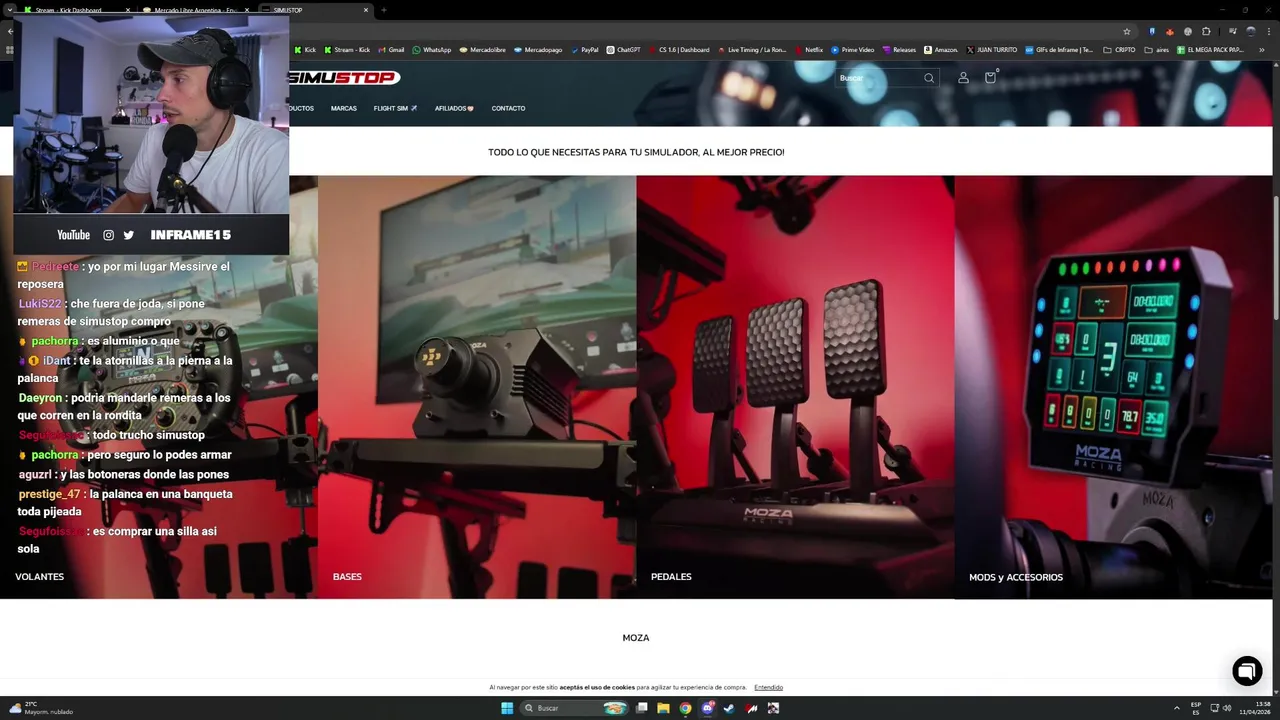Open the CONTACTO menu item
Image resolution: width=1280 pixels, height=720 pixels.
(508, 108)
